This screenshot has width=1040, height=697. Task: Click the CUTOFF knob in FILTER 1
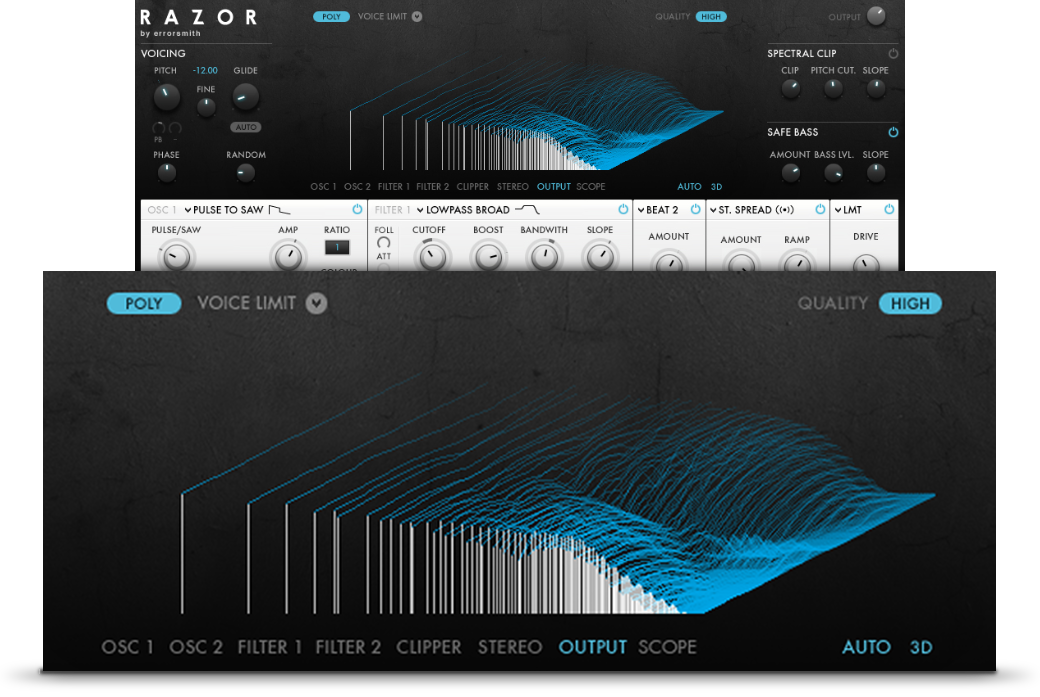[432, 257]
